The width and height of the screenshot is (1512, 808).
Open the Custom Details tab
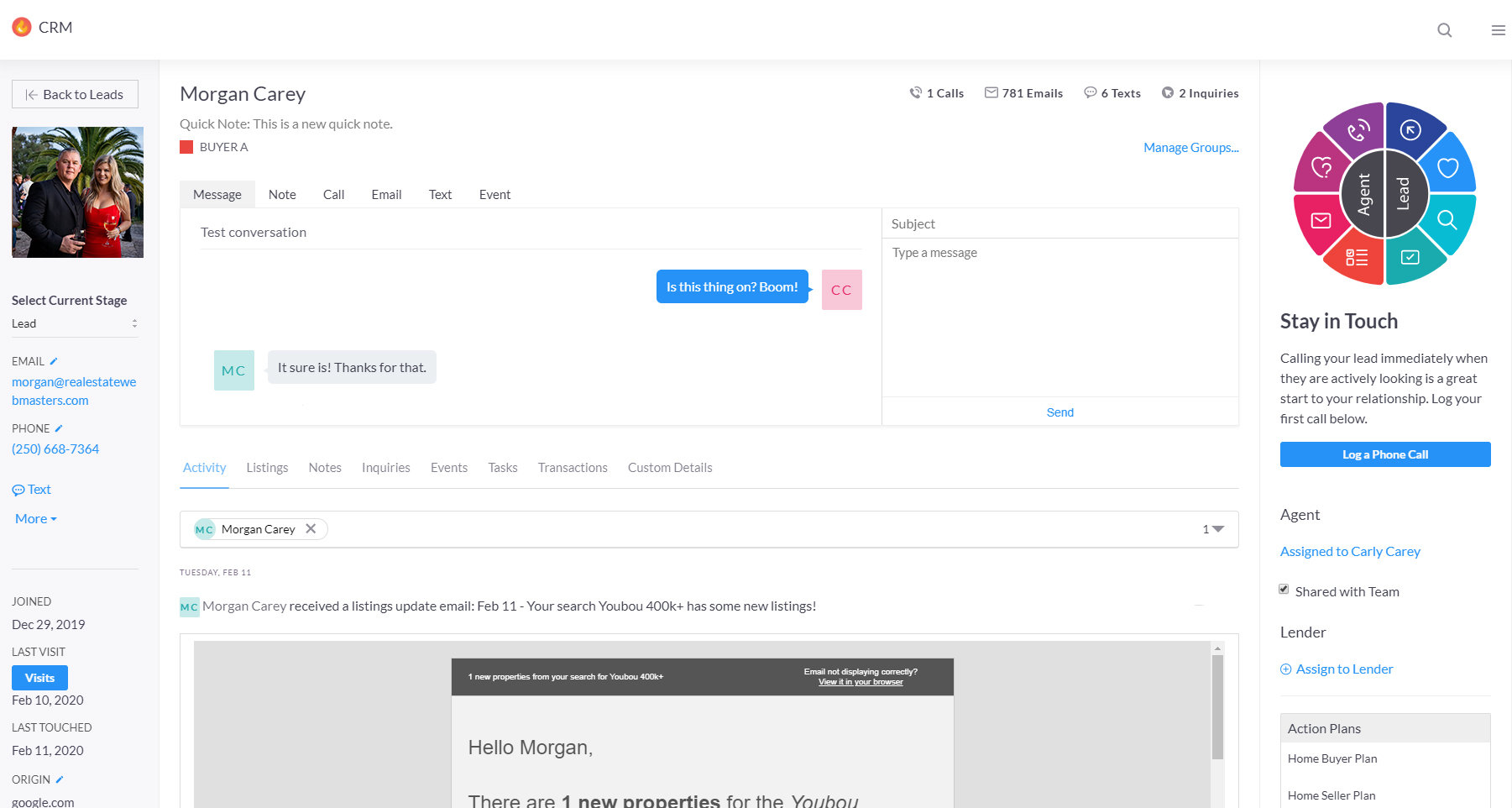(x=670, y=468)
